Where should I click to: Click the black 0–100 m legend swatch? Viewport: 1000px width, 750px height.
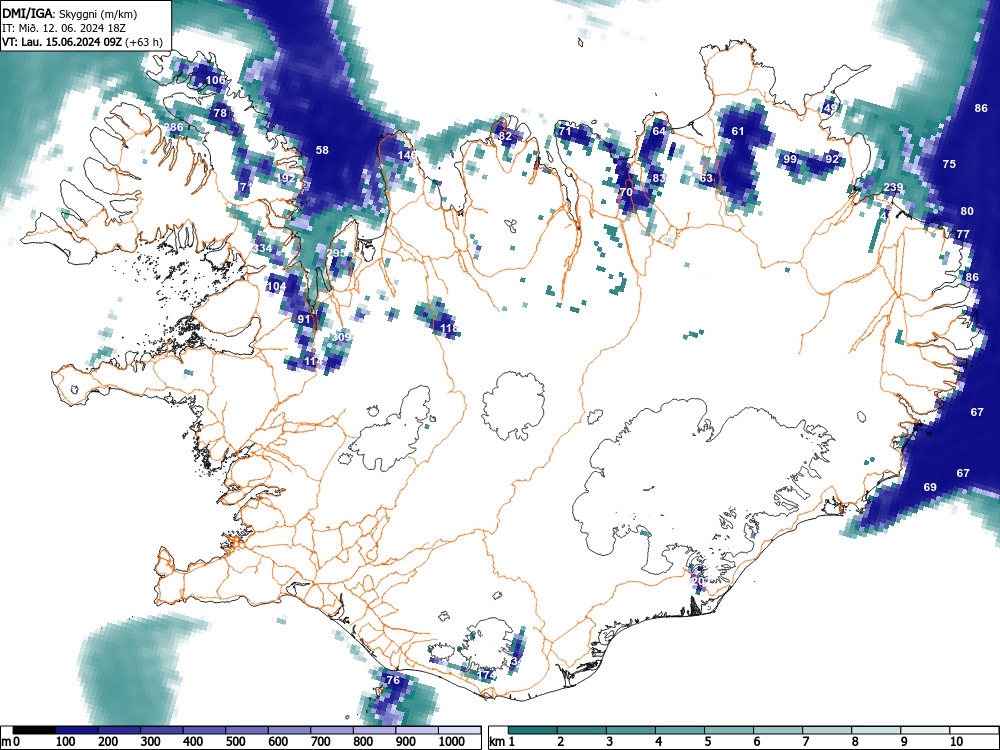coord(34,730)
